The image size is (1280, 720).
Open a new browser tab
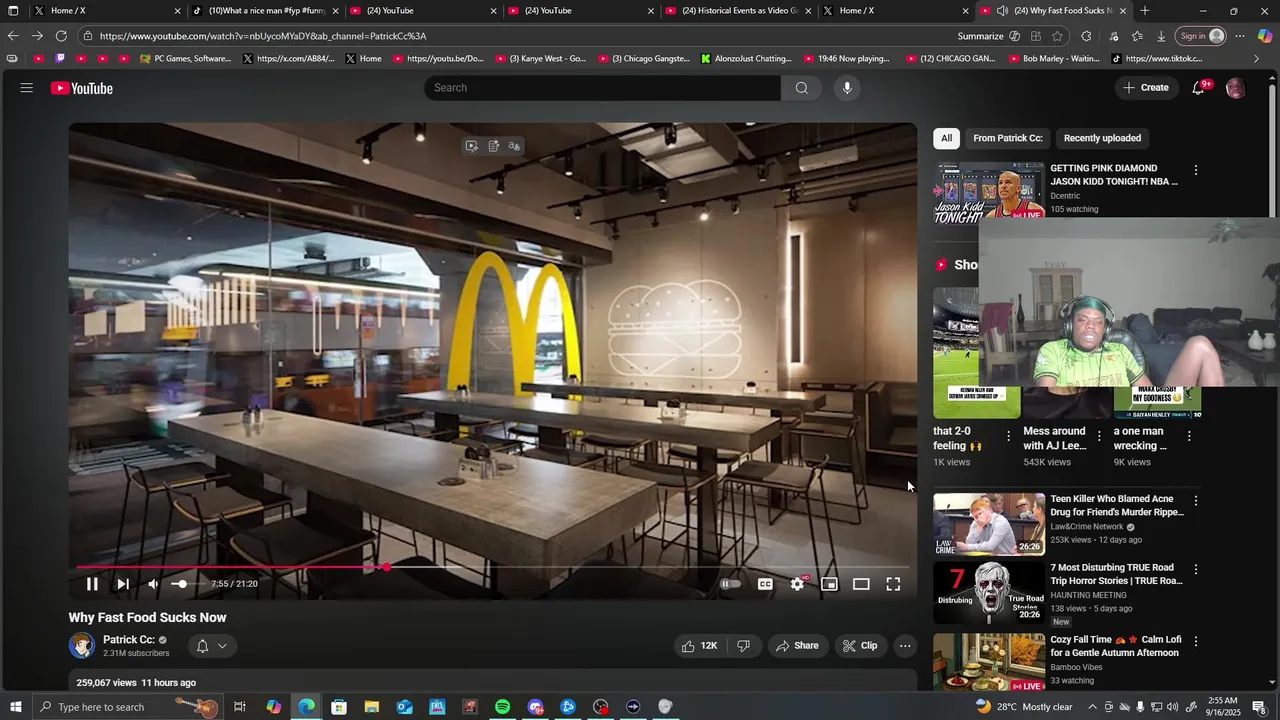[x=1145, y=11]
